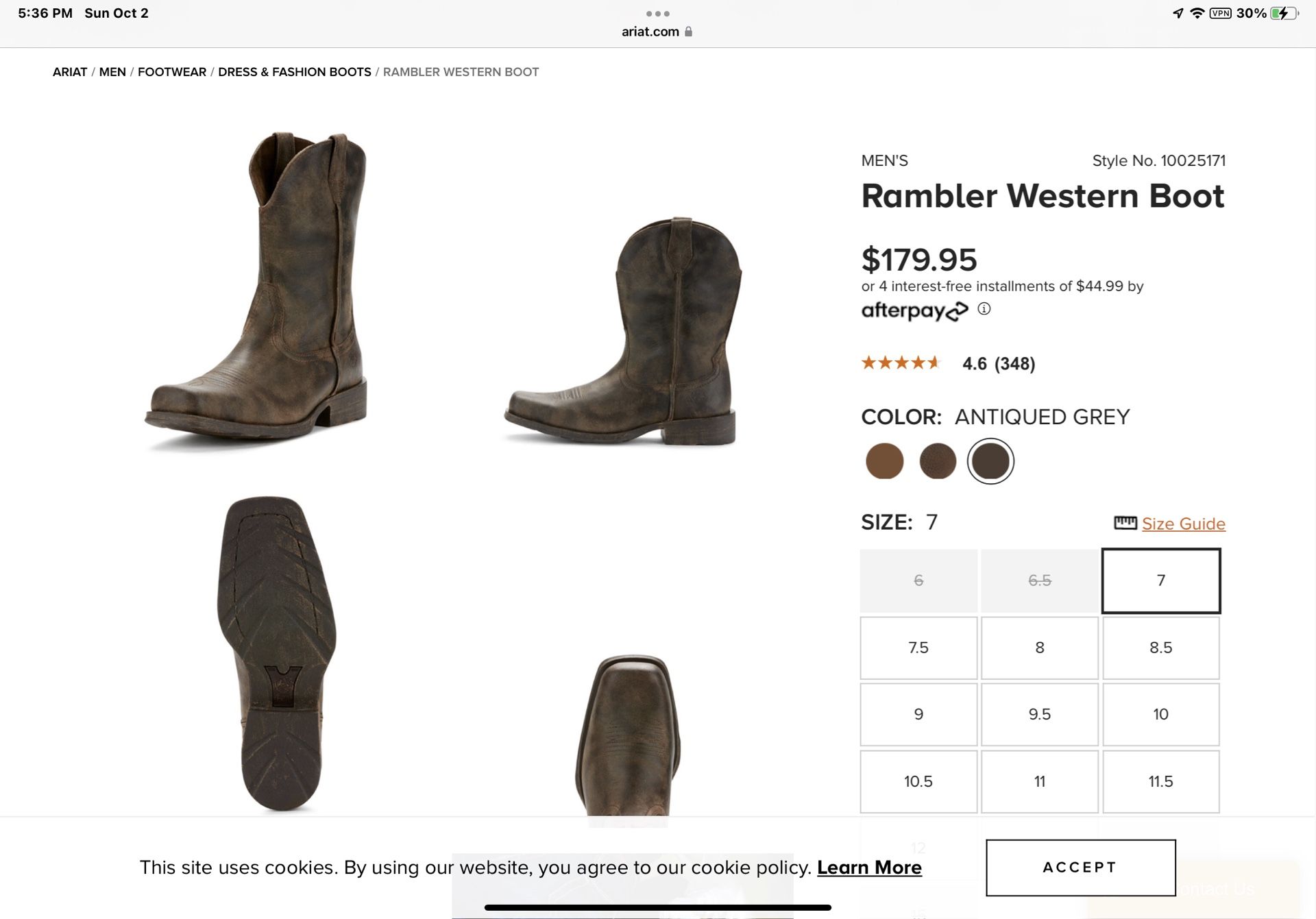The image size is (1316, 919).
Task: Tap the iPad home indicator bar
Action: [657, 907]
